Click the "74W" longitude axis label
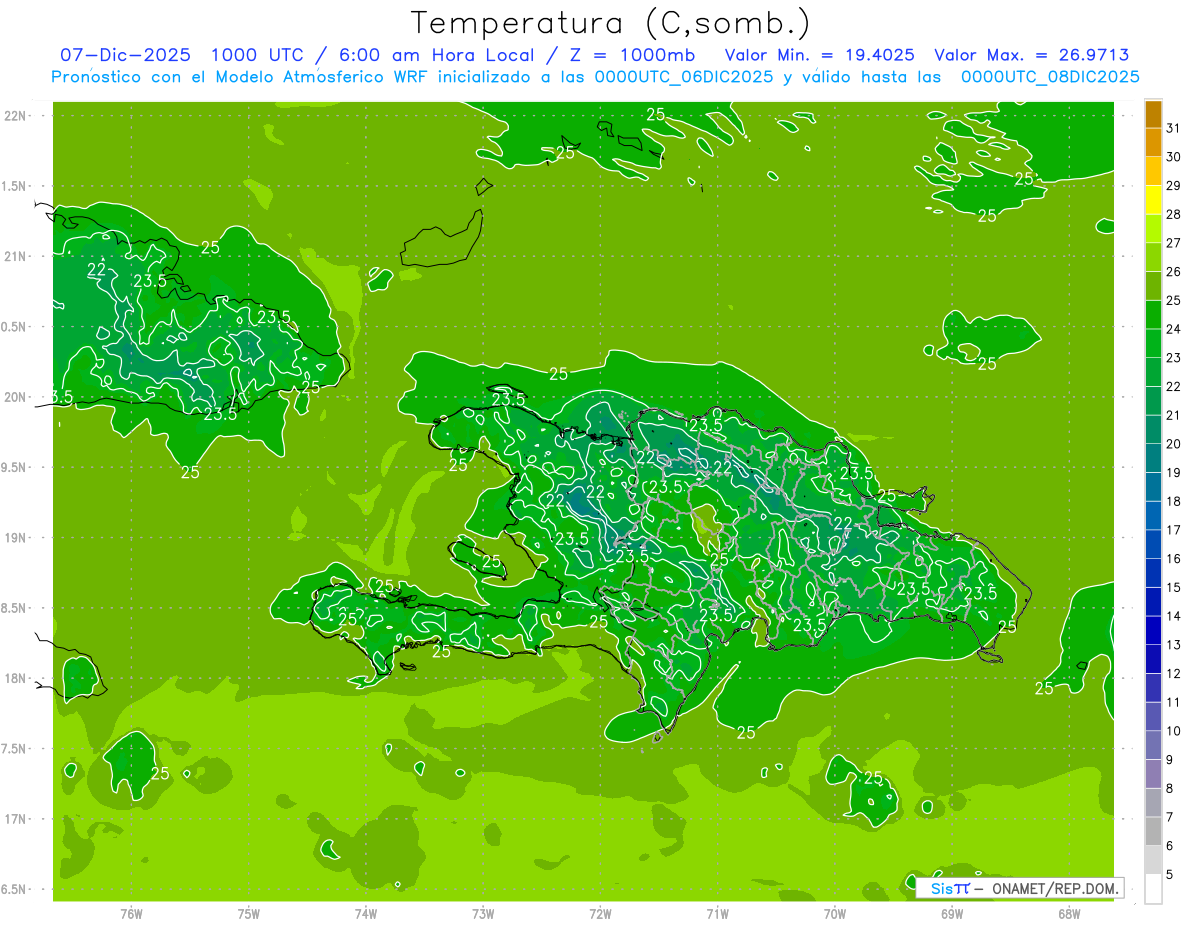1200x927 pixels. pyautogui.click(x=366, y=914)
